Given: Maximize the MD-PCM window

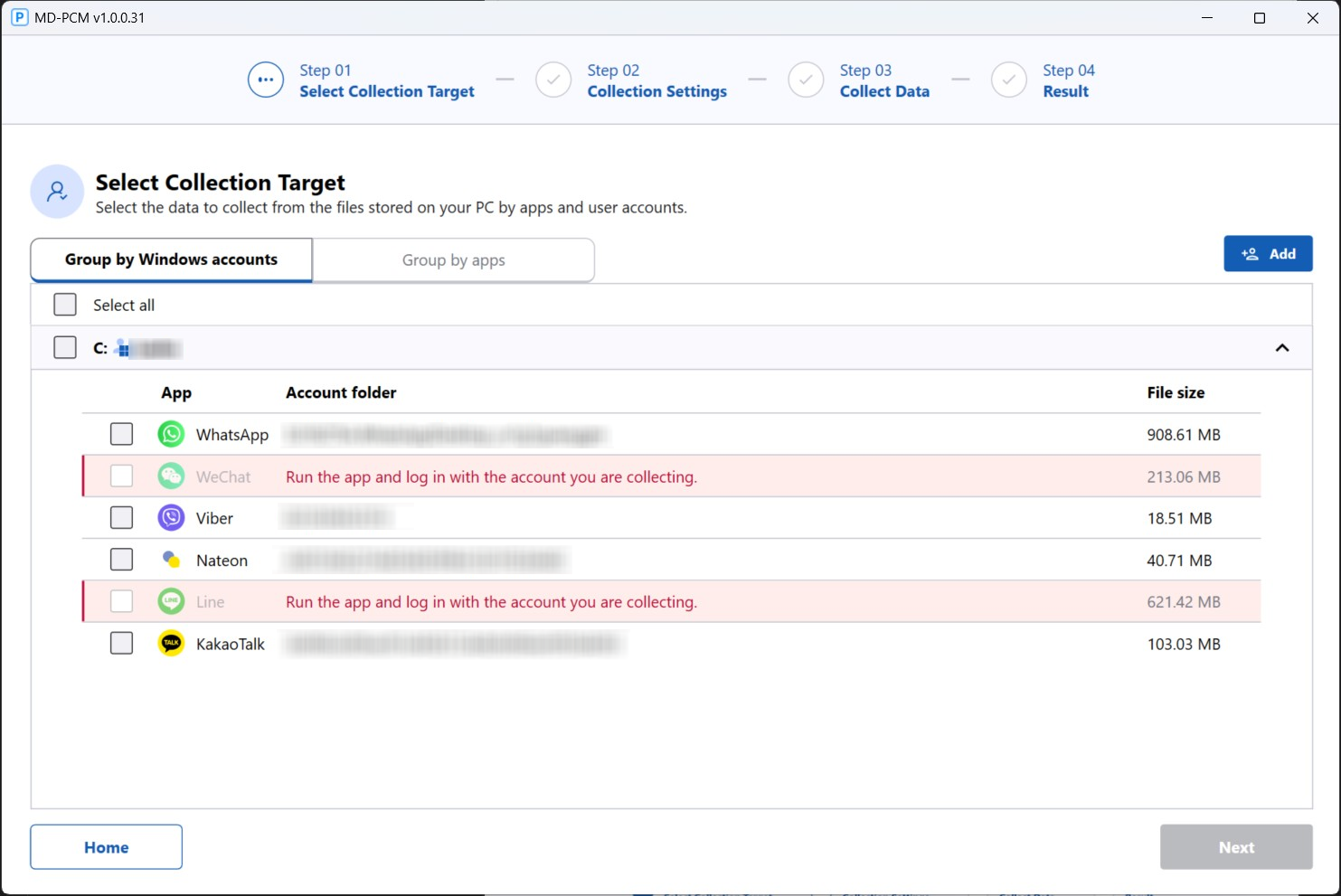Looking at the screenshot, I should 1259,18.
